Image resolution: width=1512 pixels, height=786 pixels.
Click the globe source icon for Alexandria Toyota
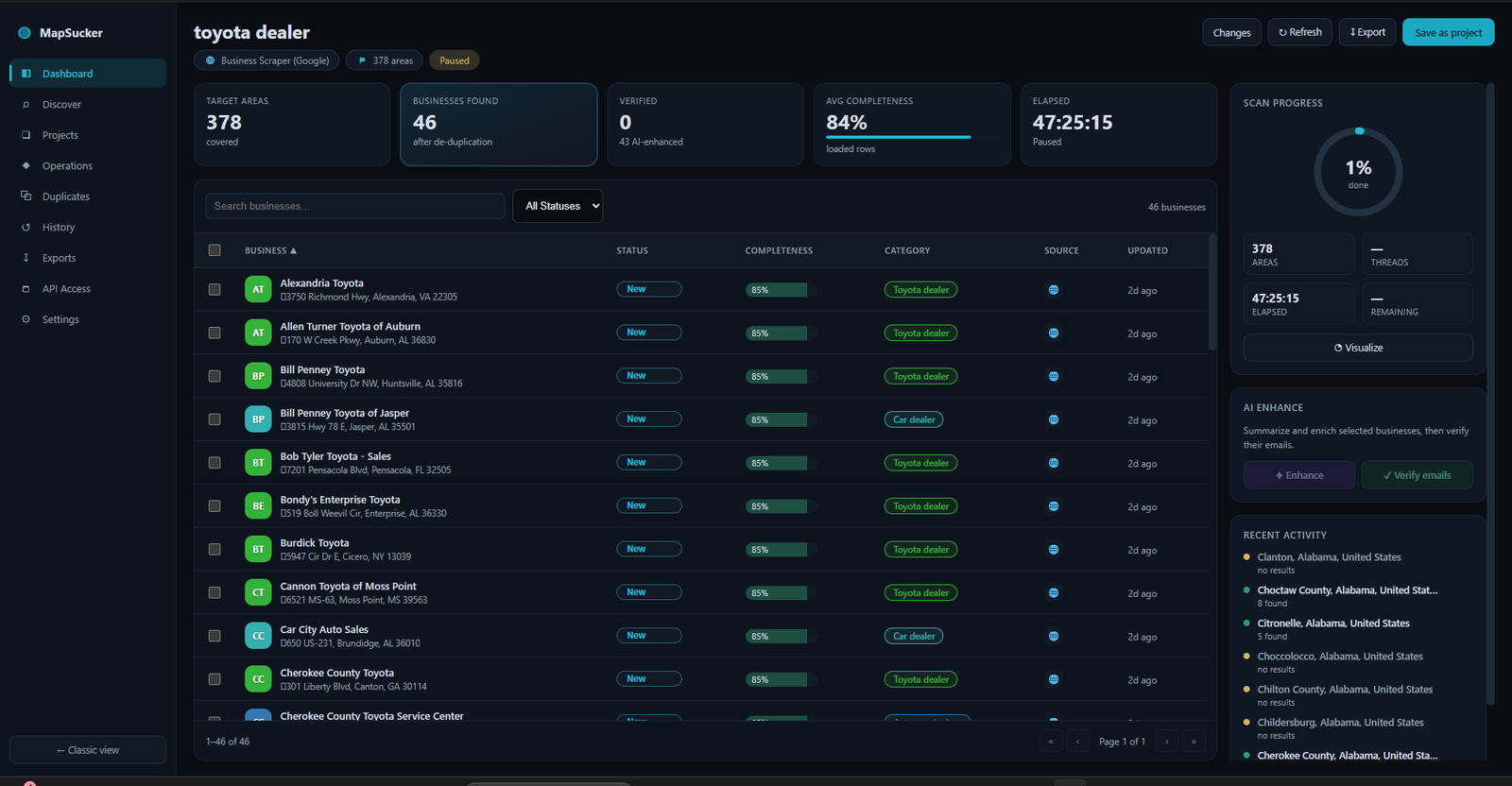tap(1054, 290)
